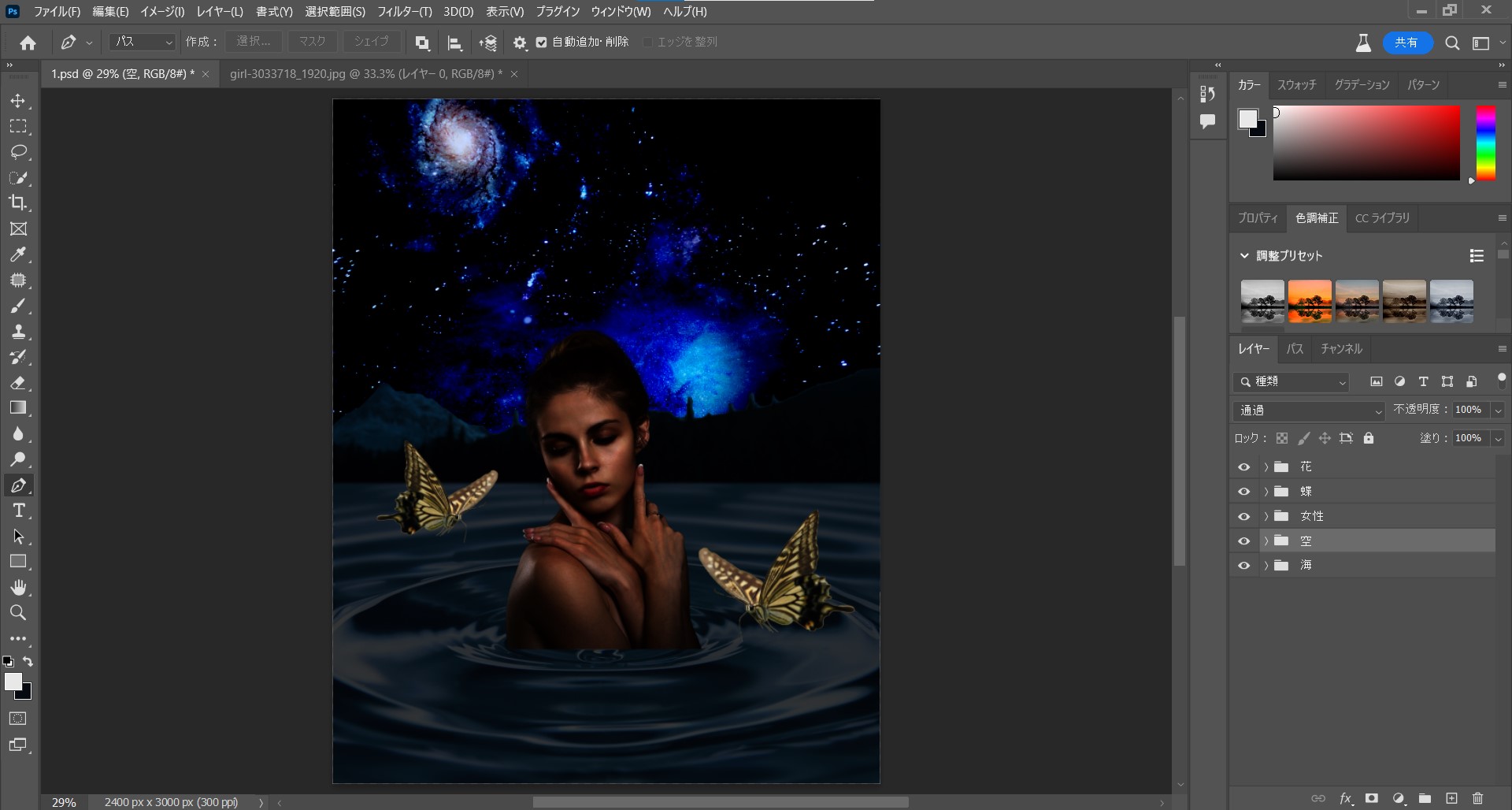Viewport: 1512px width, 810px height.
Task: Click the シェイプ button in options bar
Action: click(371, 42)
